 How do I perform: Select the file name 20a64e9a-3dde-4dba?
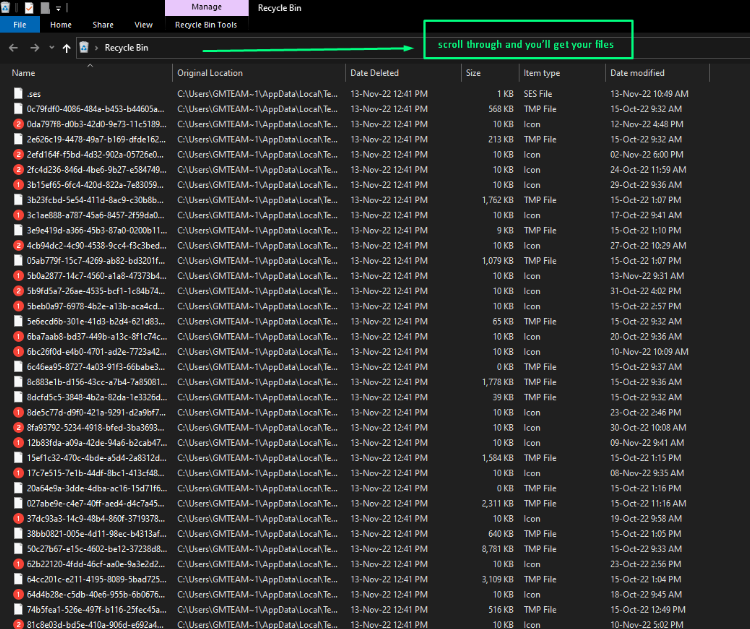point(97,488)
